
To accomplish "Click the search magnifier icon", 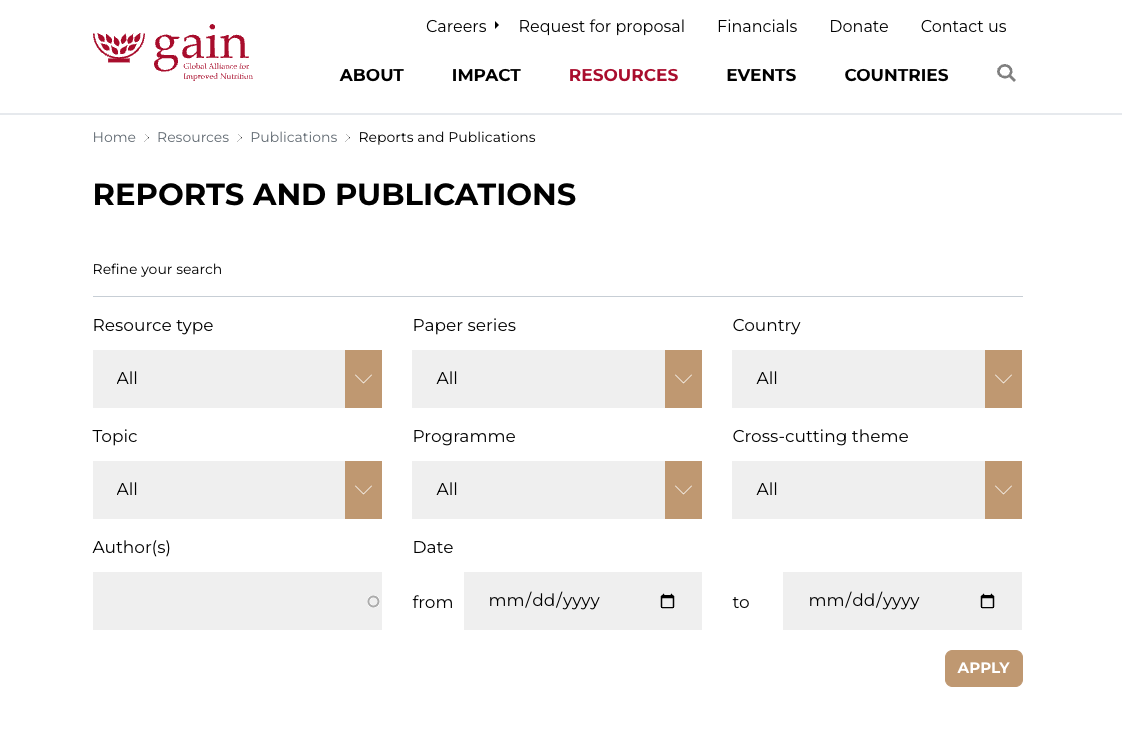I will pos(1005,73).
